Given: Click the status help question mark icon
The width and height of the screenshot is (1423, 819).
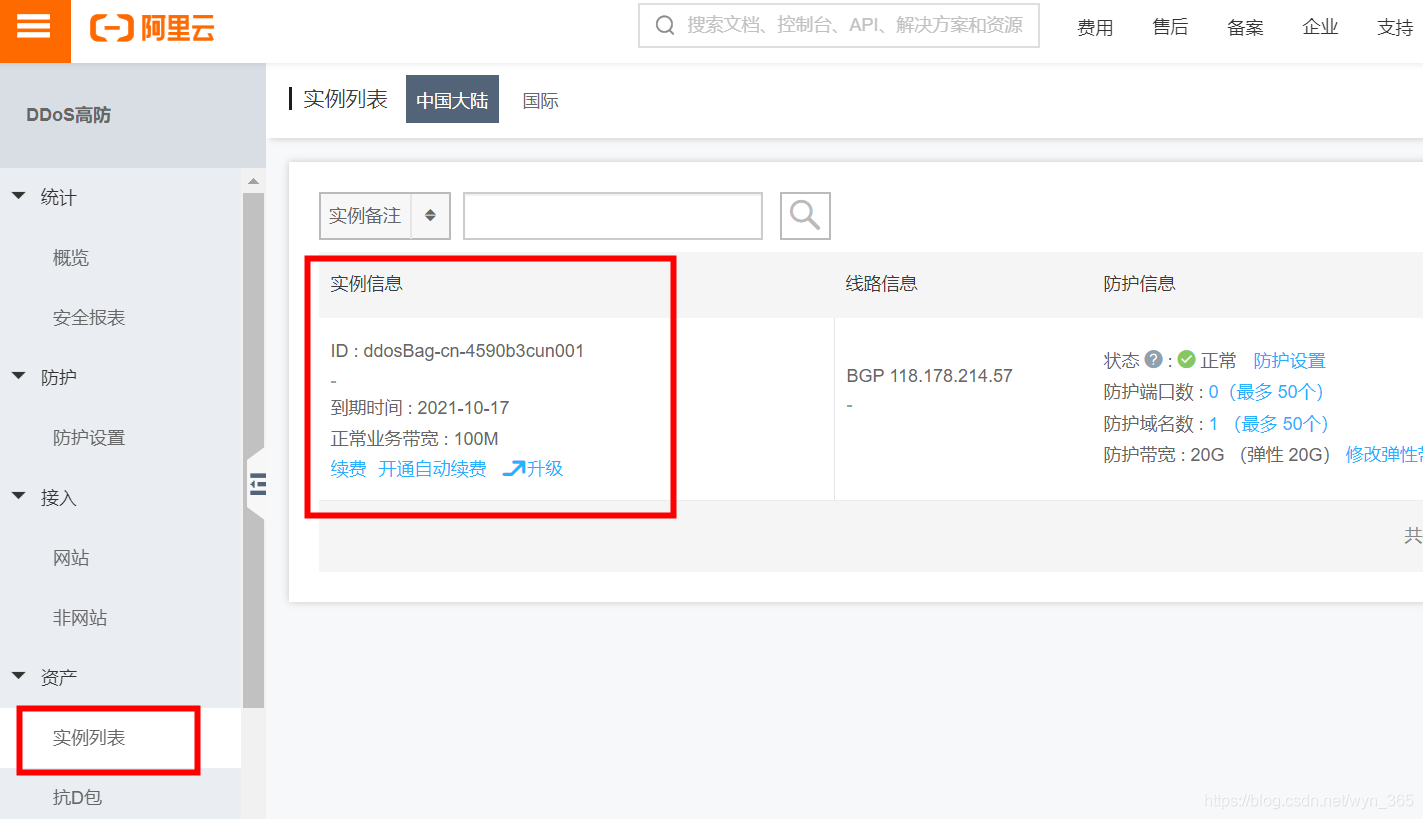Looking at the screenshot, I should (x=1153, y=360).
